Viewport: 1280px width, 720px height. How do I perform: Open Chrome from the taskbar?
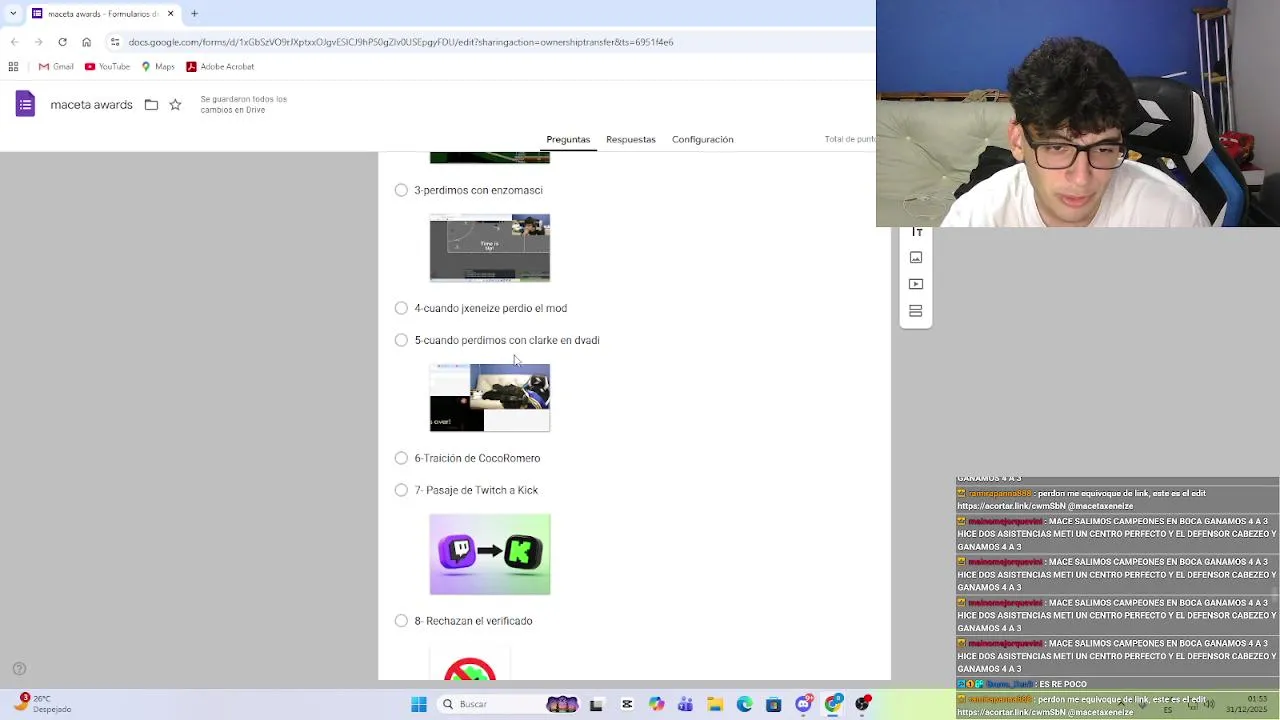coord(833,704)
